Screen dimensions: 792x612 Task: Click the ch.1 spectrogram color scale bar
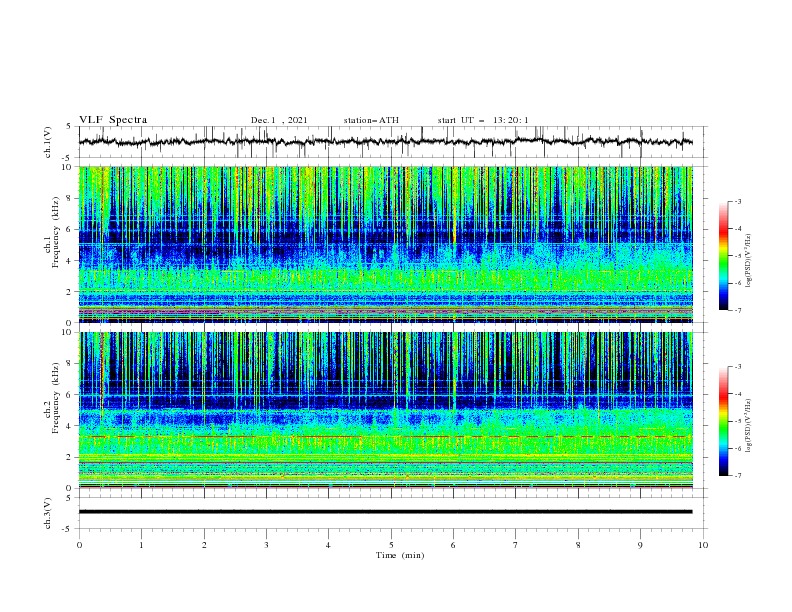click(x=723, y=256)
